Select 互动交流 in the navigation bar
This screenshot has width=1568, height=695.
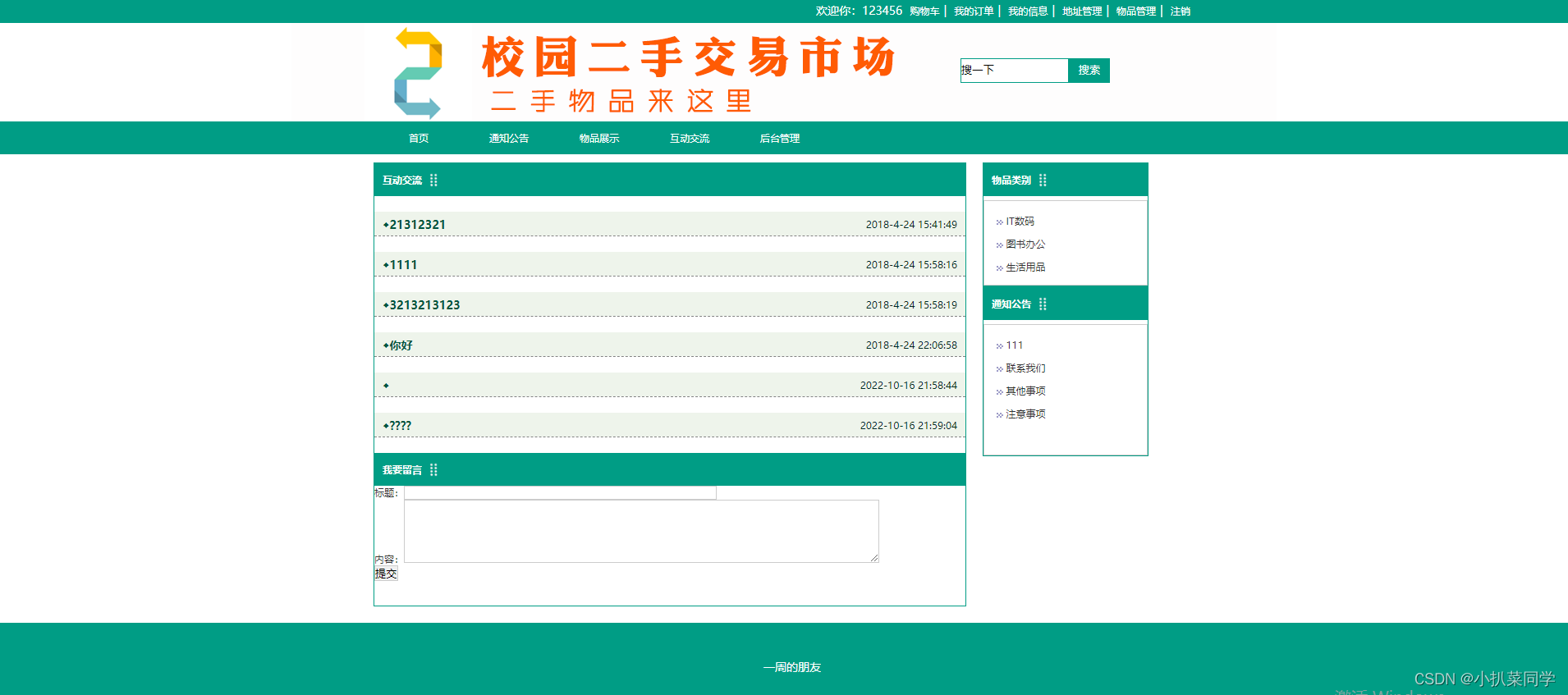point(690,139)
